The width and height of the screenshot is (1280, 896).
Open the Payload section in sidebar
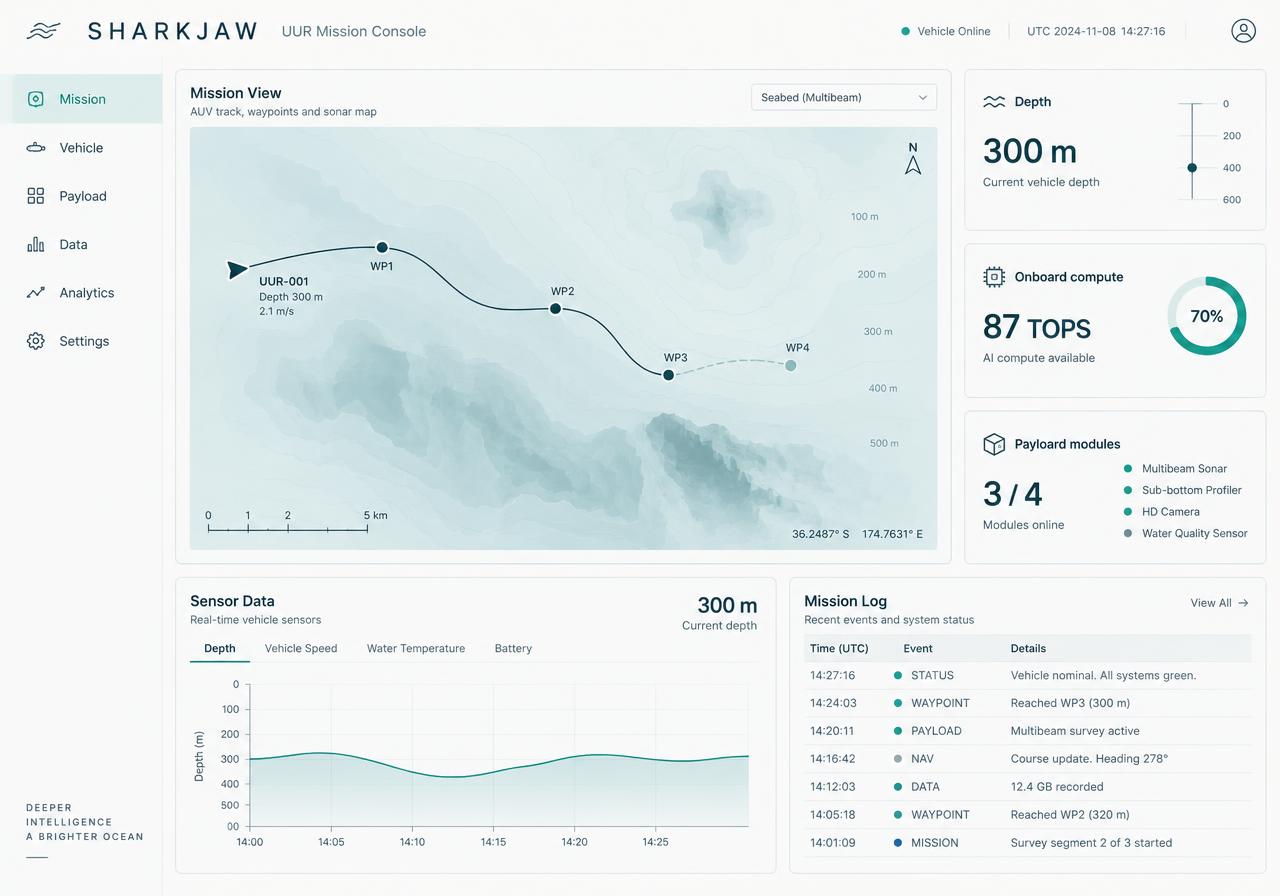coord(81,196)
